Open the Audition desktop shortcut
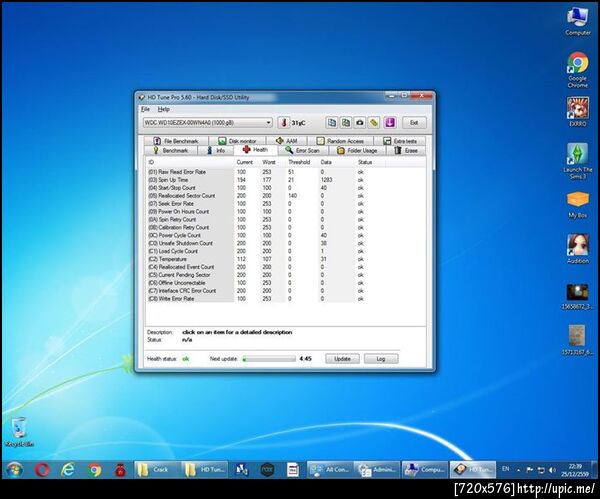The width and height of the screenshot is (600, 499). [x=577, y=249]
